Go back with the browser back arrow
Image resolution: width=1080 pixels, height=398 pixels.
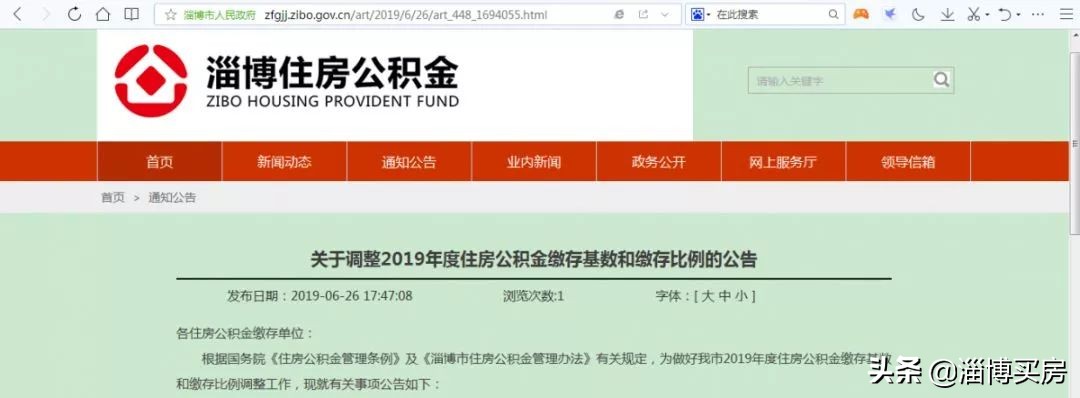[17, 14]
